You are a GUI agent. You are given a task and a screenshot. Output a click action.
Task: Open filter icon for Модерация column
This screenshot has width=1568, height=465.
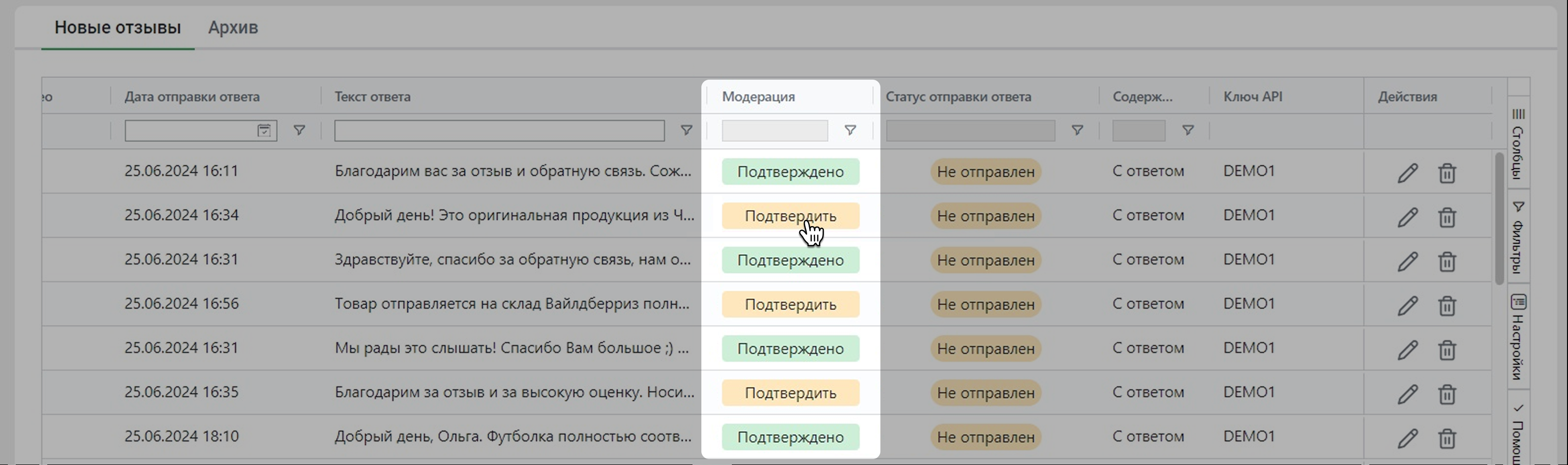[850, 130]
